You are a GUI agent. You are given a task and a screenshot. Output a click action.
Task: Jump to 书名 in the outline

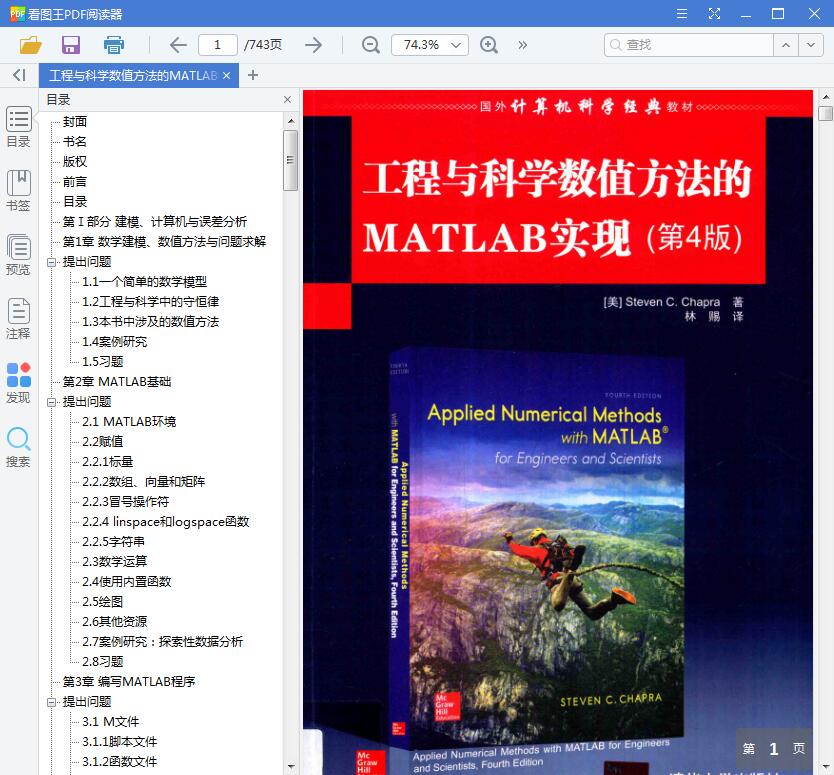(74, 141)
